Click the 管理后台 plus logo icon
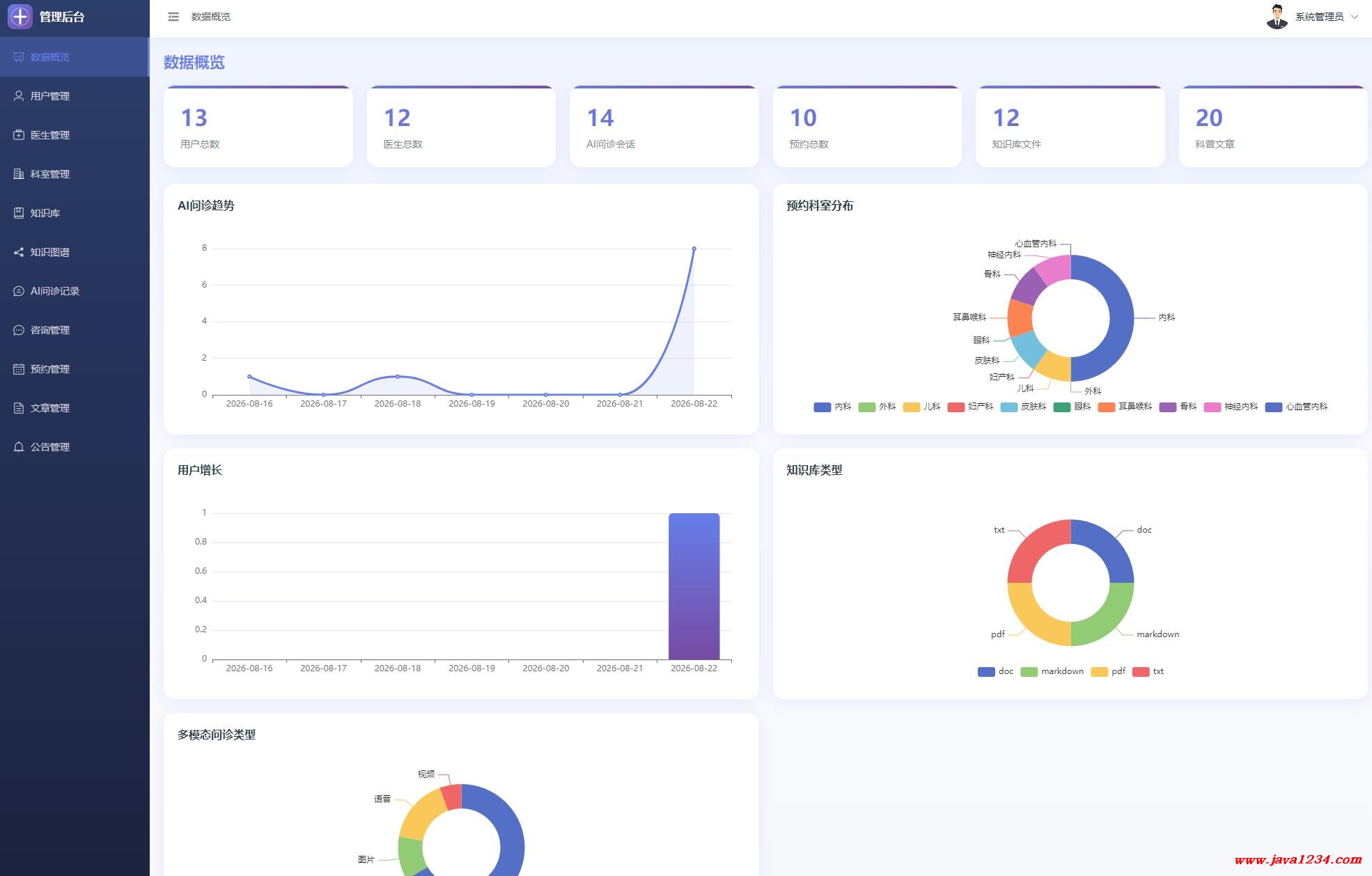This screenshot has width=1372, height=876. (20, 17)
